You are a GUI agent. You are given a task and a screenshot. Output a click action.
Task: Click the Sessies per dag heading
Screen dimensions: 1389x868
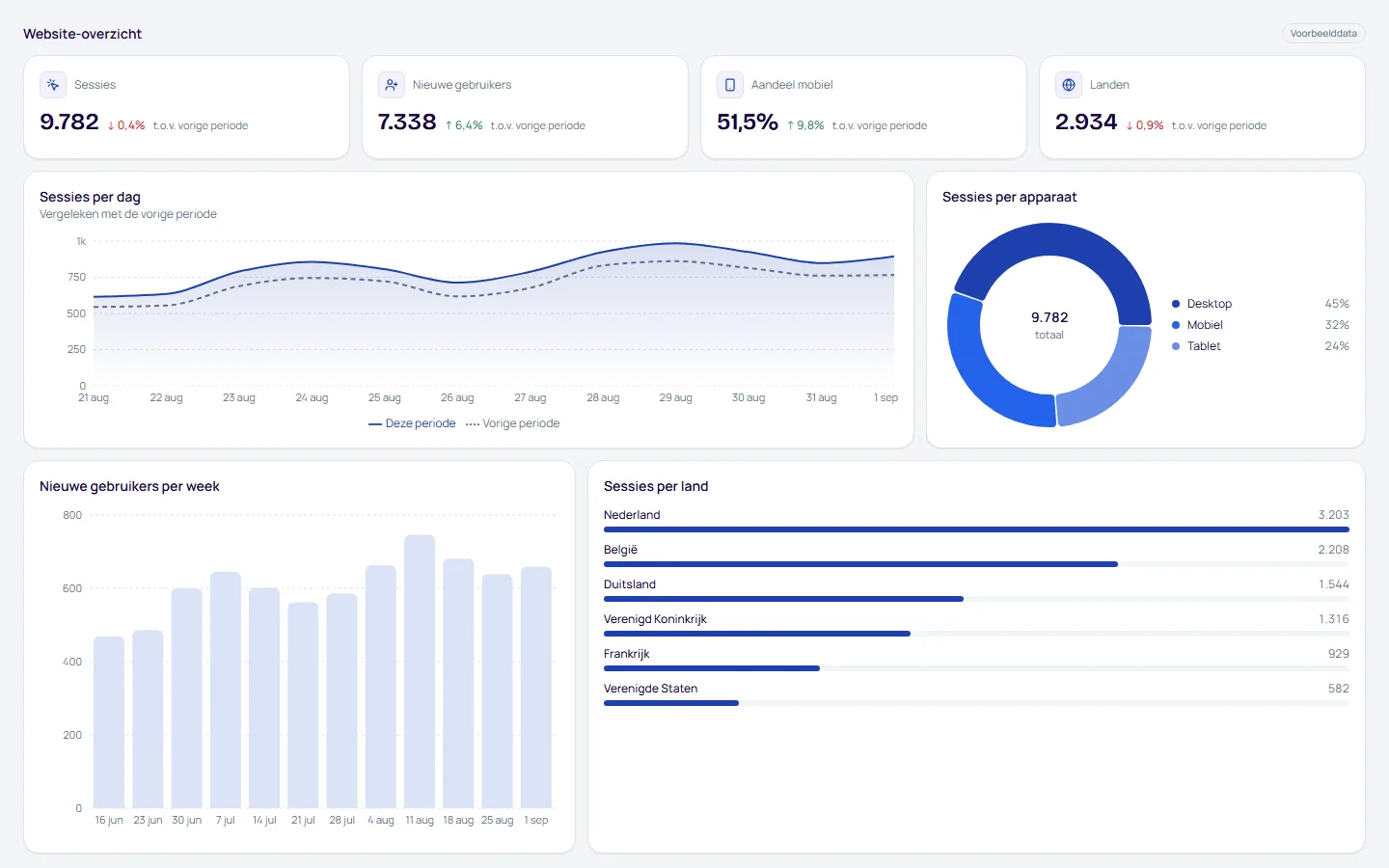click(90, 197)
